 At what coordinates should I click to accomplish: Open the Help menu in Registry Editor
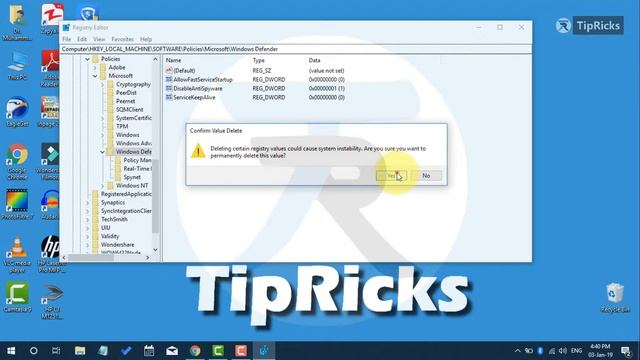(x=146, y=39)
